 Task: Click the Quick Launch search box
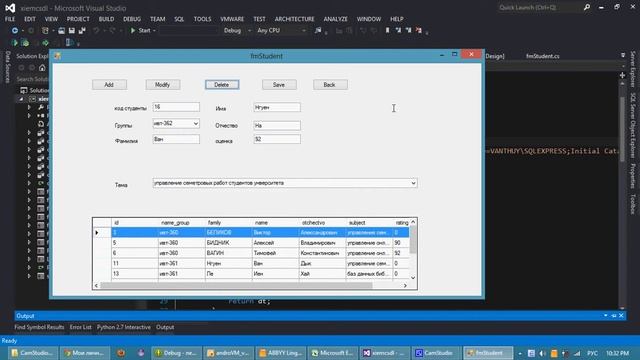click(539, 7)
